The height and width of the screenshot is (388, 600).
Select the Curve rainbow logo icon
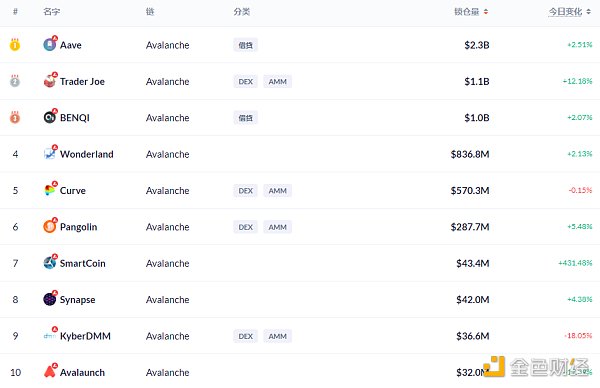(49, 190)
